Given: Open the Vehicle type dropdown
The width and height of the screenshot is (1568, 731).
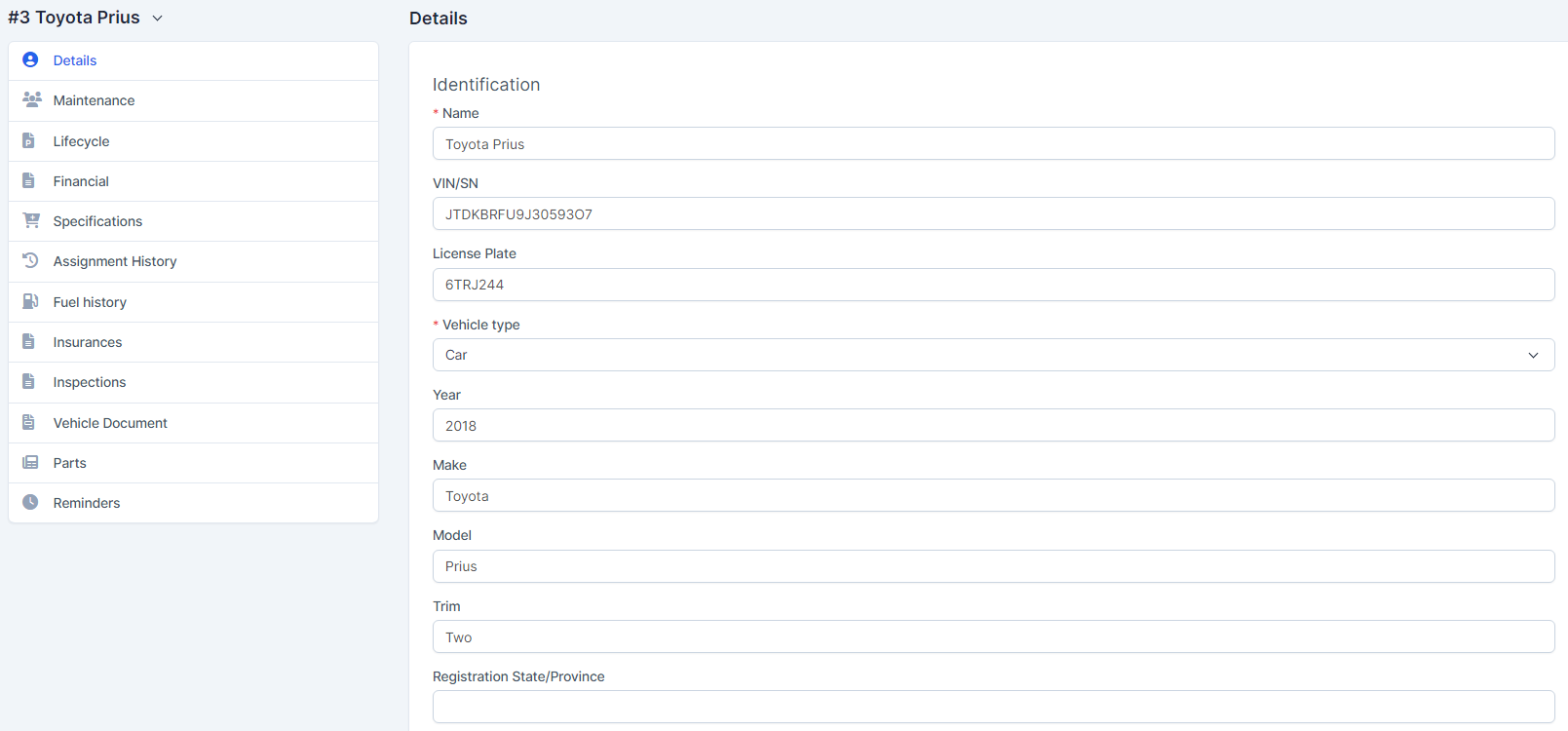Looking at the screenshot, I should (993, 355).
